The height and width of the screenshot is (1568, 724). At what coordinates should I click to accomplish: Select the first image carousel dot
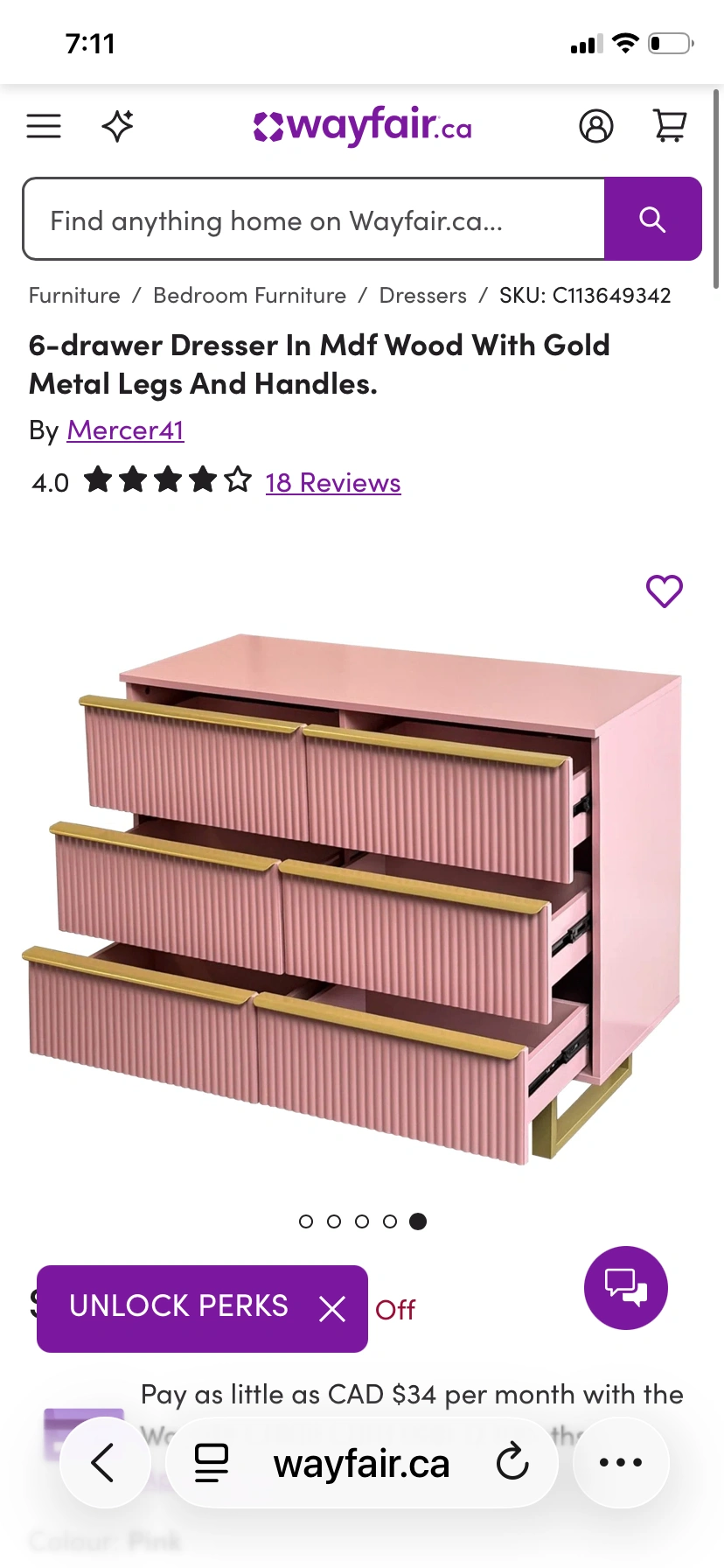click(x=306, y=1221)
